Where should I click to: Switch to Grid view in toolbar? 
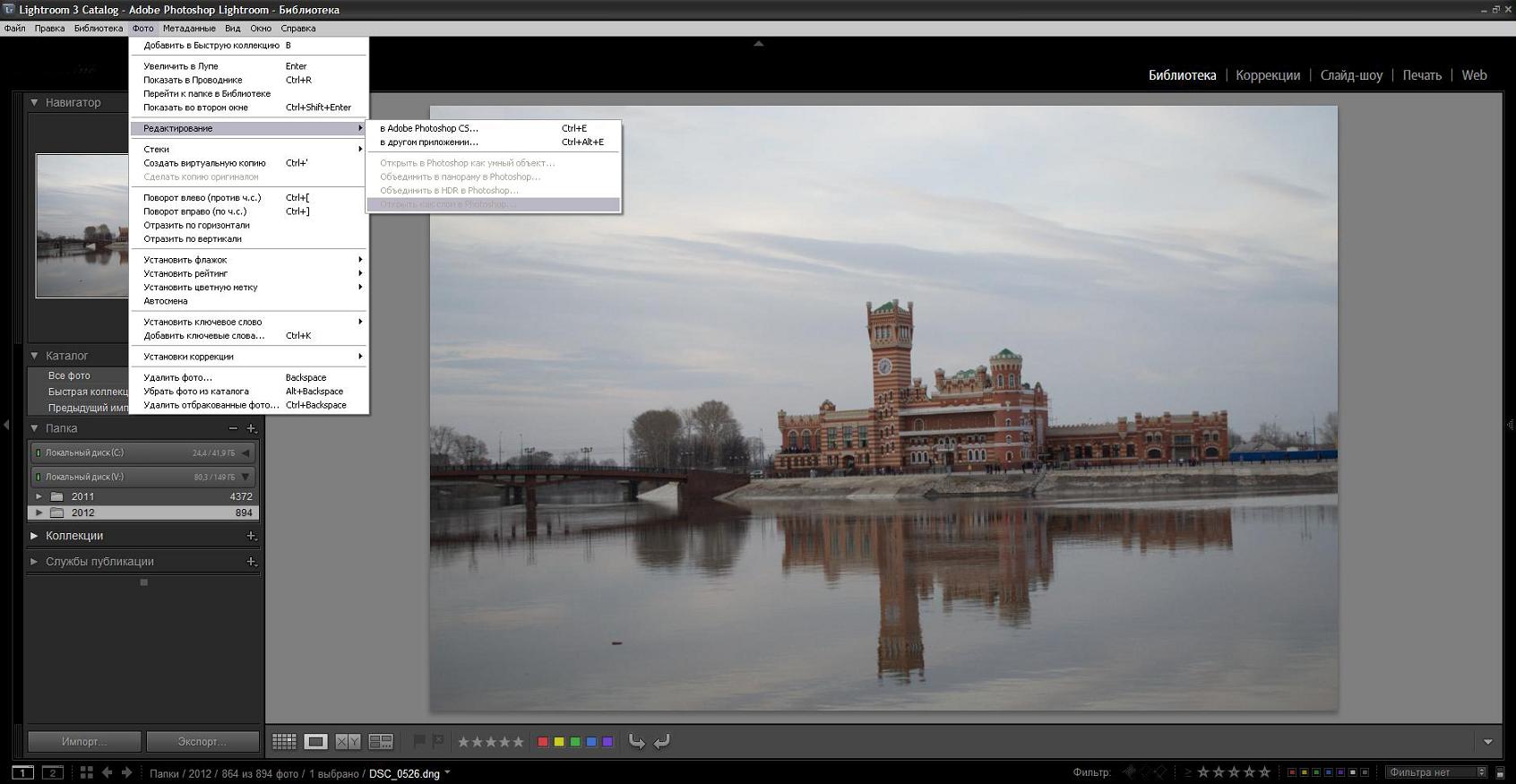tap(284, 741)
